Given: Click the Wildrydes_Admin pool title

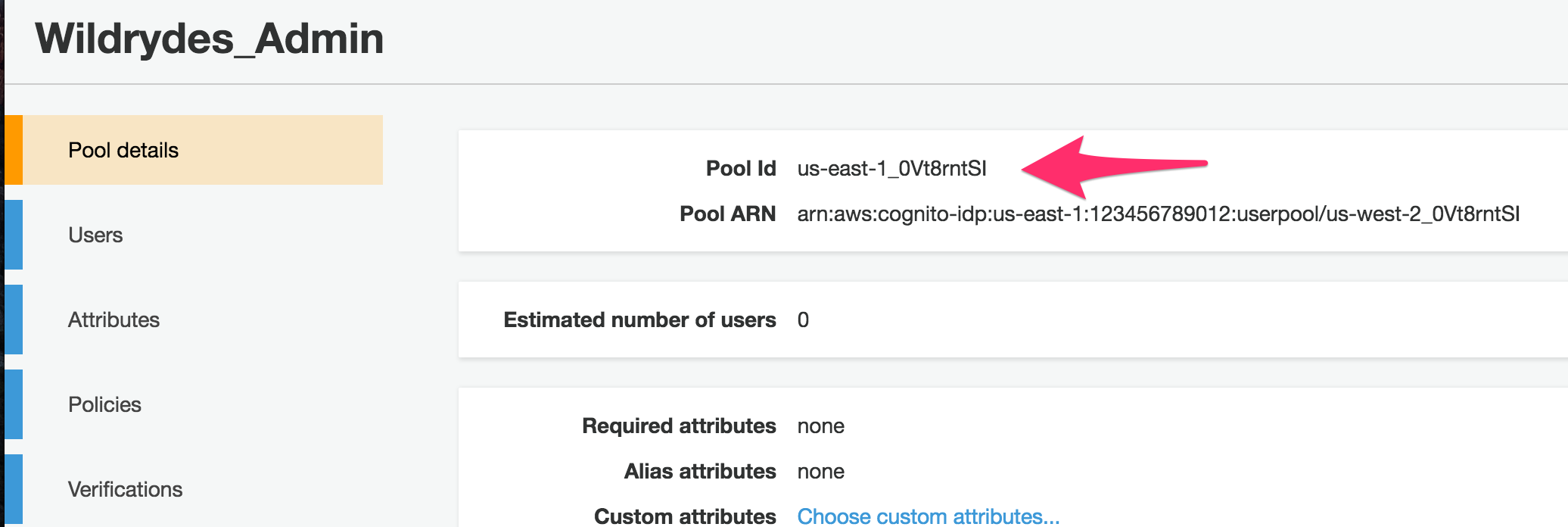Looking at the screenshot, I should tap(210, 39).
